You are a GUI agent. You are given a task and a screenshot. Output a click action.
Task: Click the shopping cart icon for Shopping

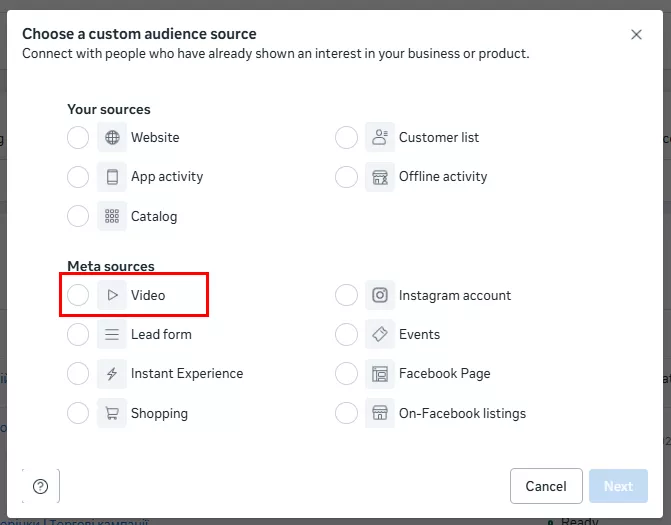point(112,413)
